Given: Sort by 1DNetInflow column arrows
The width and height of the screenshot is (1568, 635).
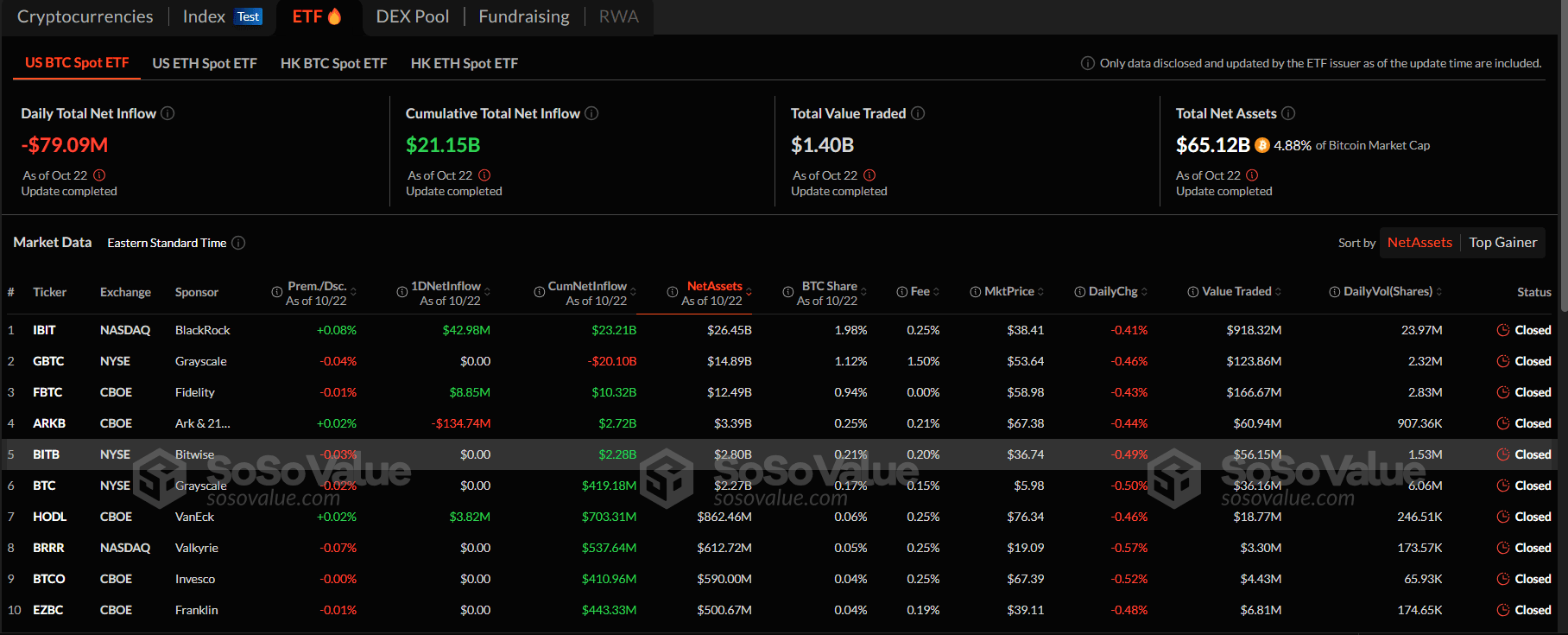Looking at the screenshot, I should point(487,291).
